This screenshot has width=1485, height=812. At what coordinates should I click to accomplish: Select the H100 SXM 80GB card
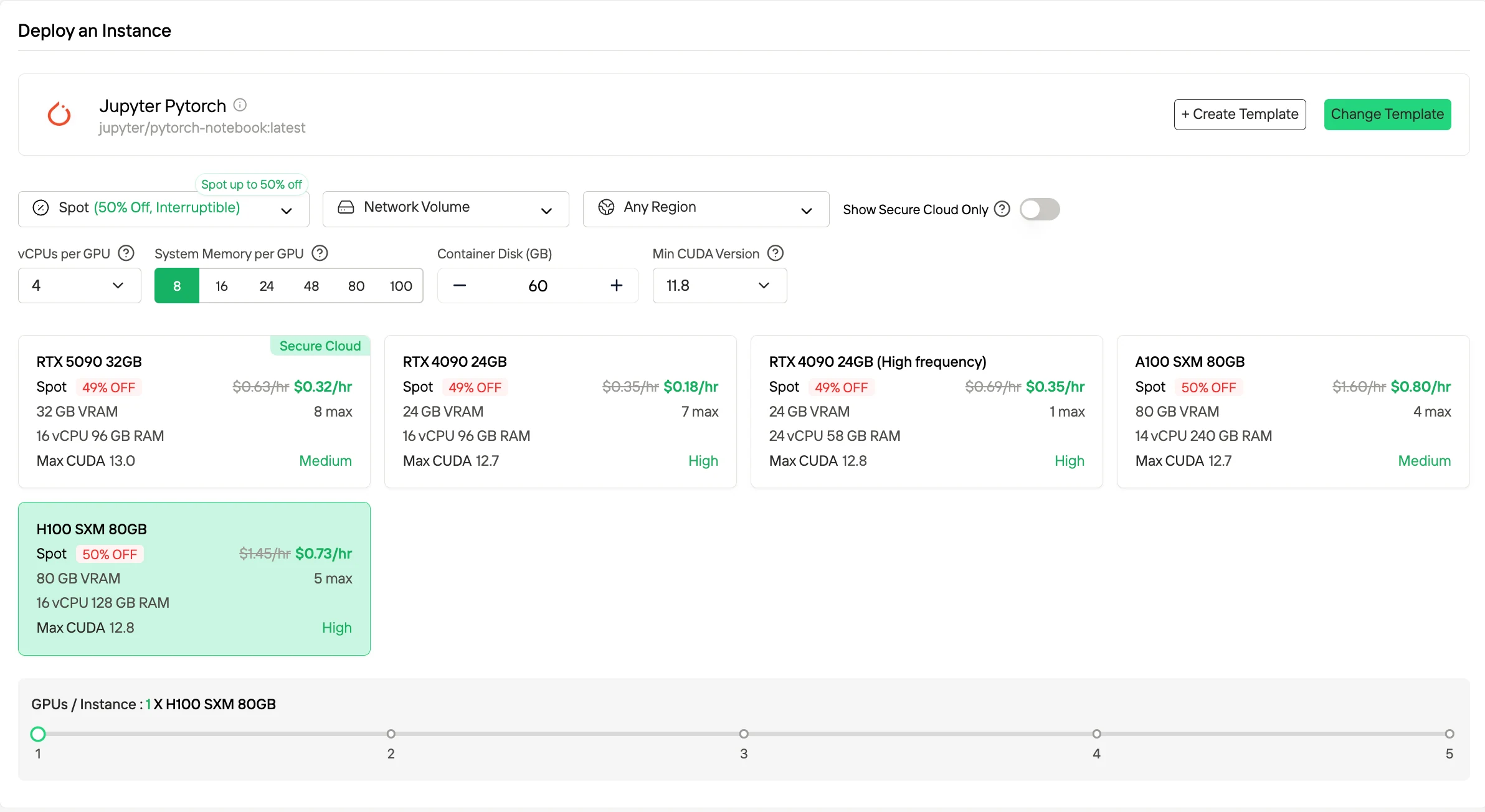(194, 578)
